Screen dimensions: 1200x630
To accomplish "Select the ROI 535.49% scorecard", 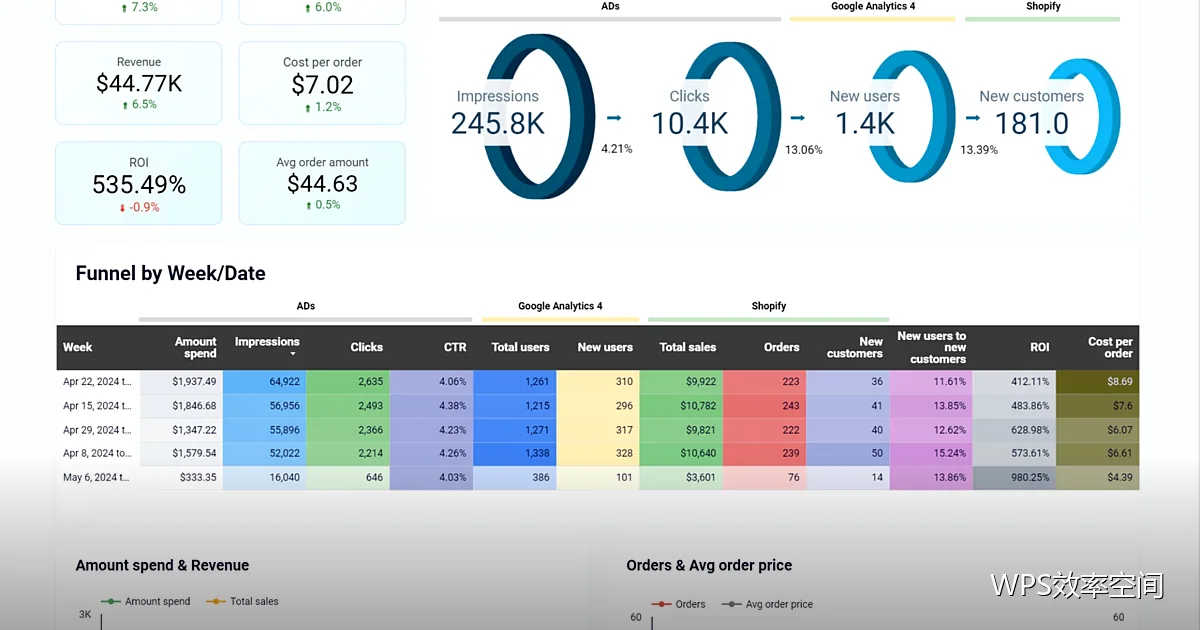I will coord(138,183).
